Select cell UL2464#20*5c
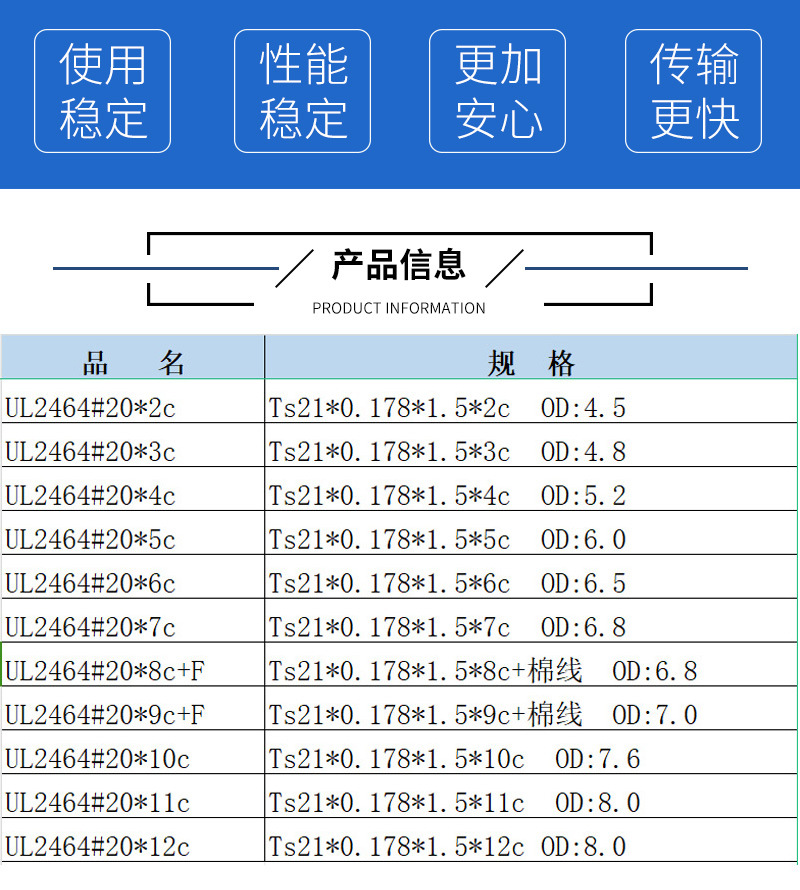This screenshot has width=800, height=890. coord(133,533)
